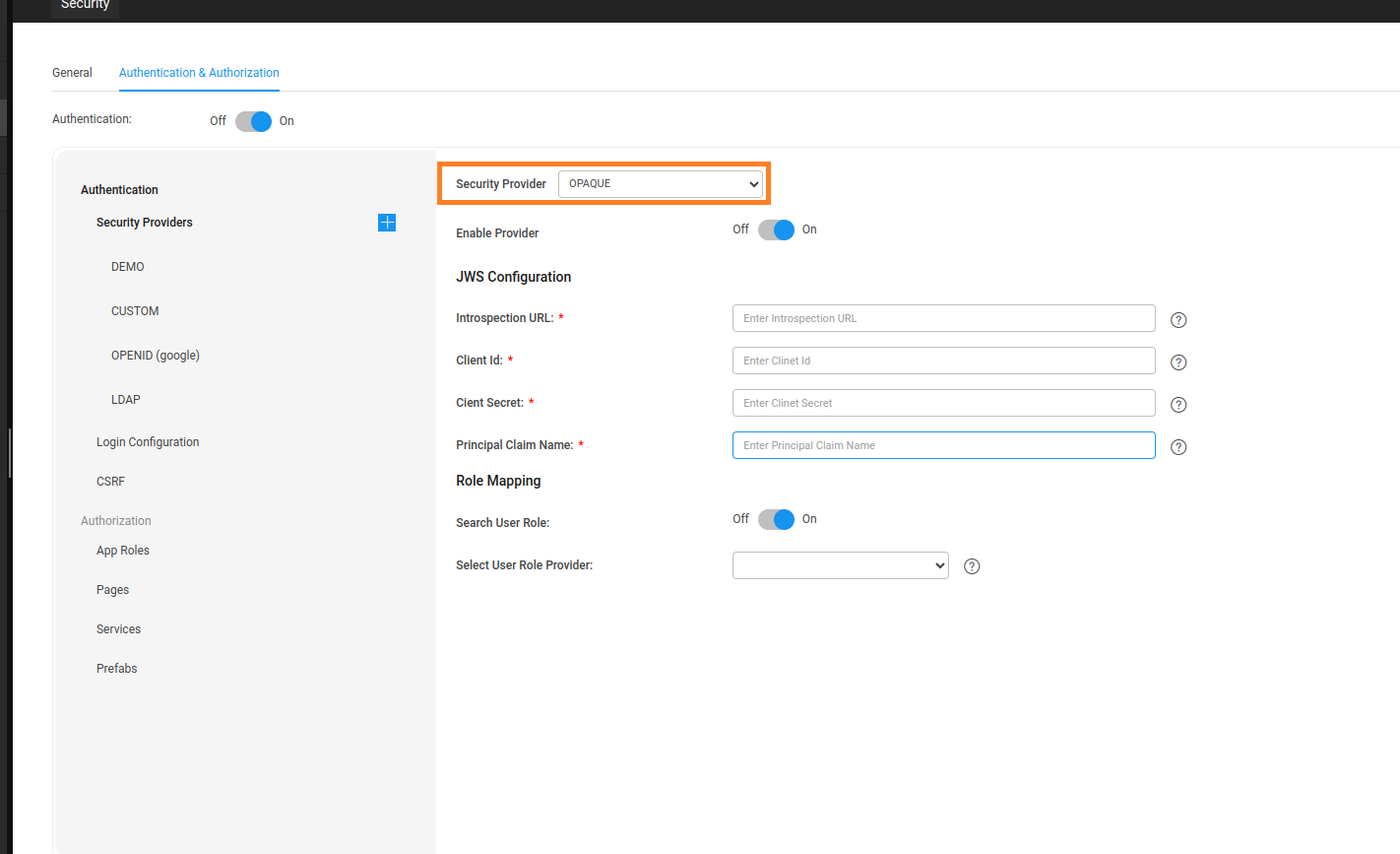Expand Select User Role Provider dropdown
Image resolution: width=1400 pixels, height=854 pixels.
pos(840,565)
